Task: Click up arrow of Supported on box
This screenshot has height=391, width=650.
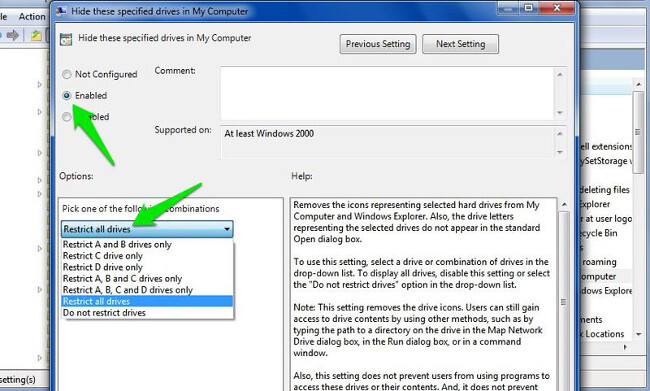Action: tap(560, 134)
